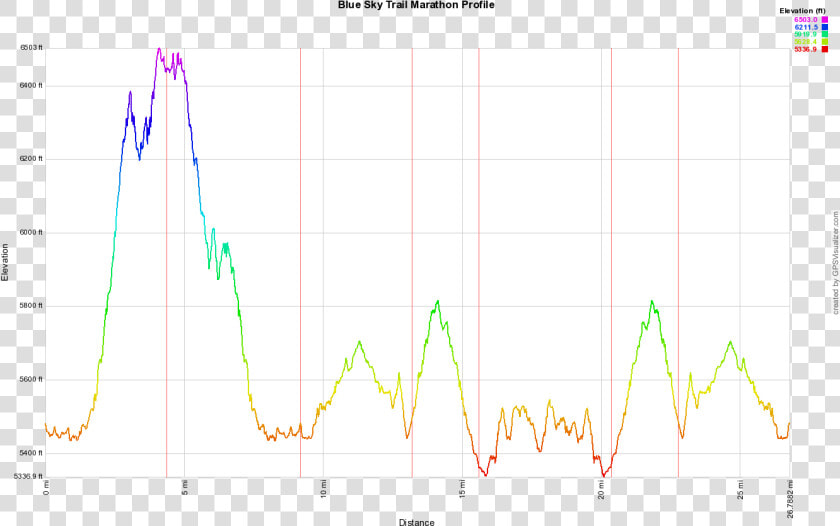The width and height of the screenshot is (840, 526).
Task: Click the green 5919.9 legend swatch
Action: tap(824, 34)
